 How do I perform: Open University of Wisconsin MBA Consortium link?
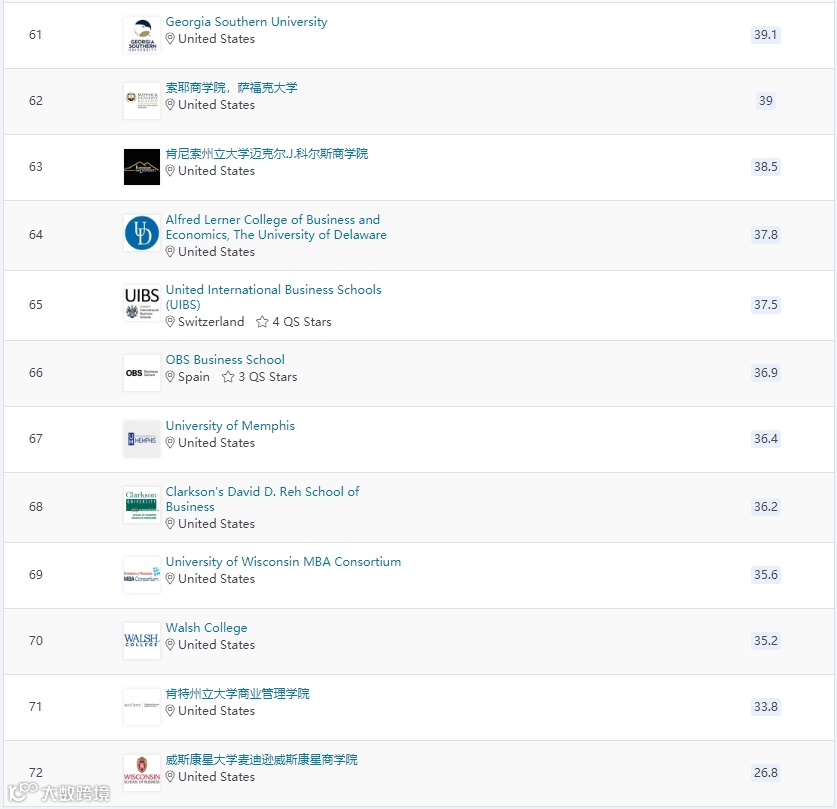[283, 562]
